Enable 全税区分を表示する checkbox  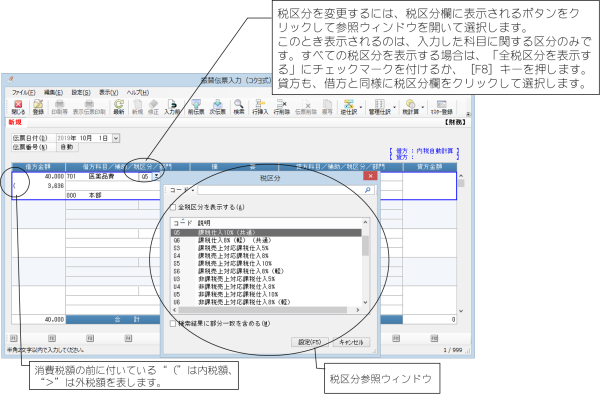point(173,207)
